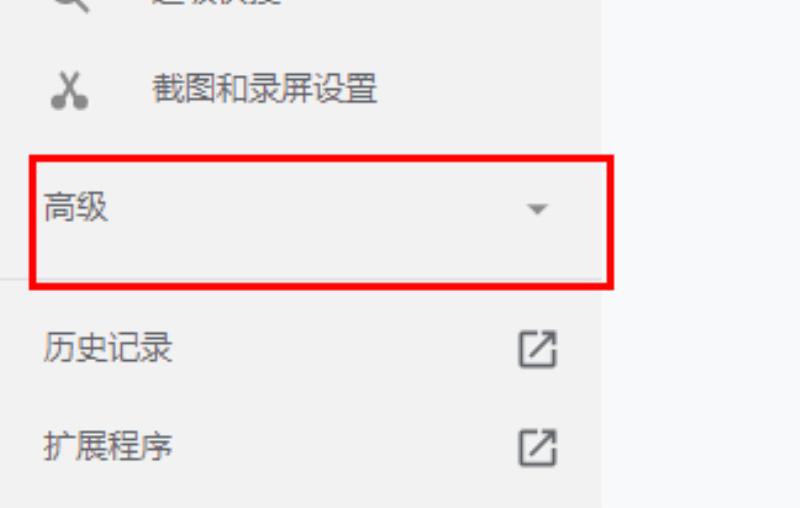Click the partially visible magnifier icon

(x=71, y=4)
